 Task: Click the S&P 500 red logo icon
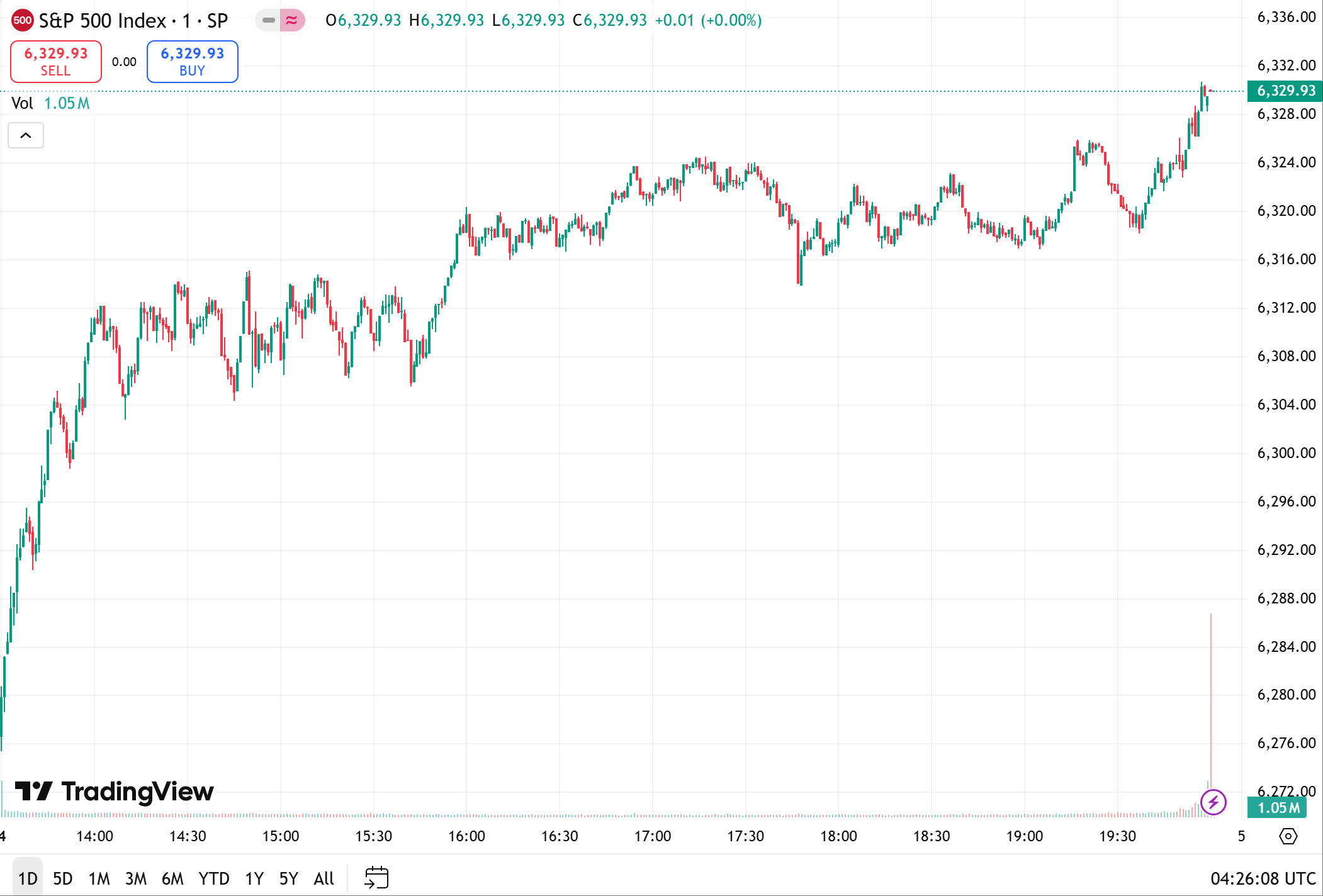click(x=23, y=20)
